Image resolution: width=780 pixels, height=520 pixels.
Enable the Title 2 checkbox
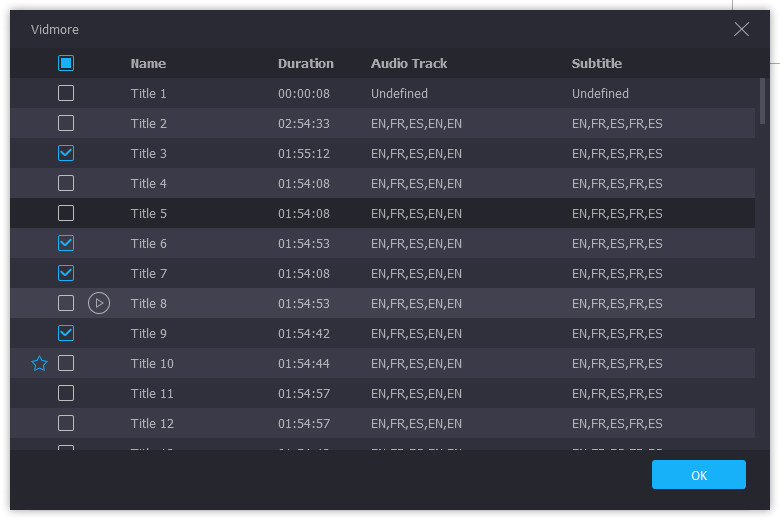pos(66,123)
